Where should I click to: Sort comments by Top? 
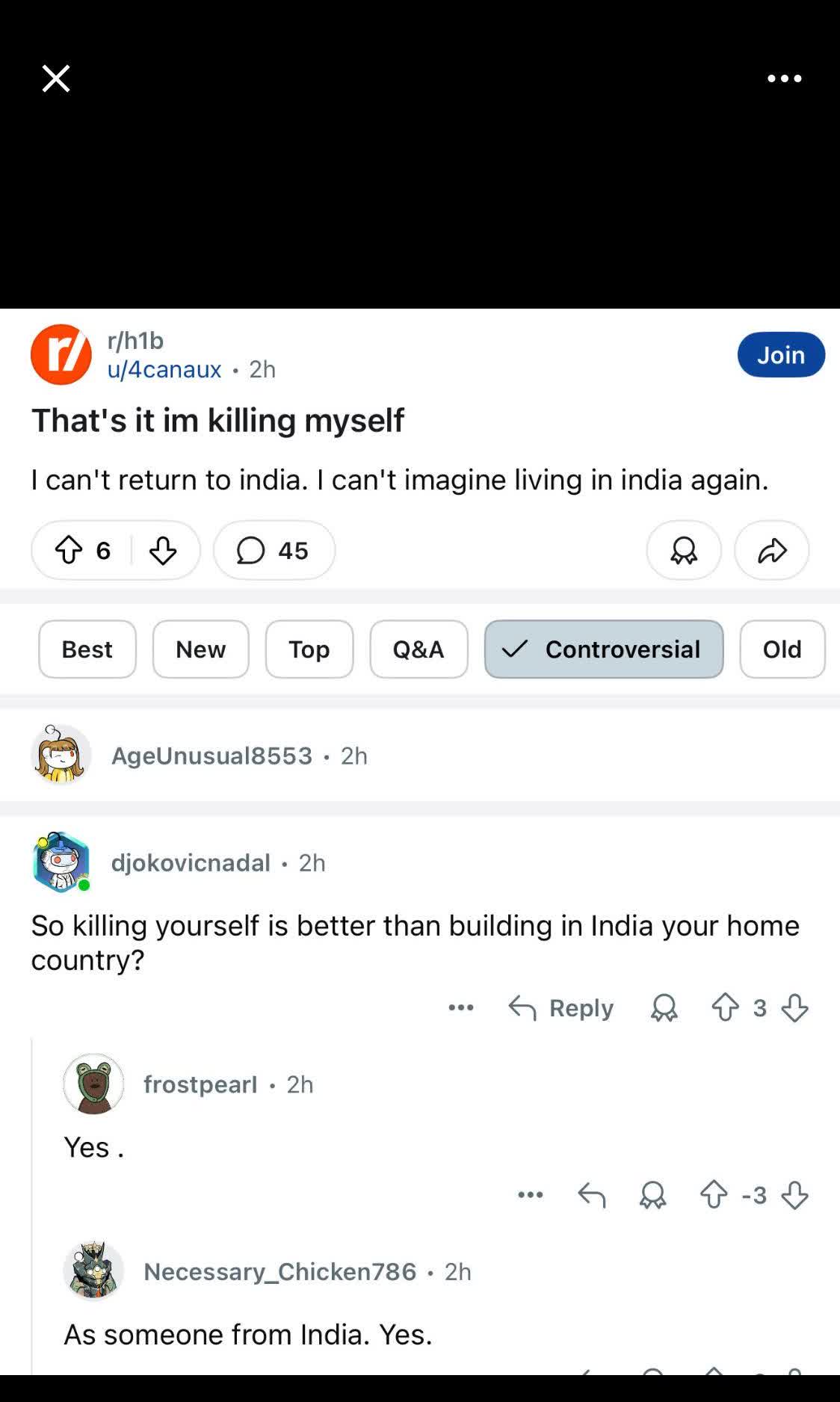click(x=309, y=649)
